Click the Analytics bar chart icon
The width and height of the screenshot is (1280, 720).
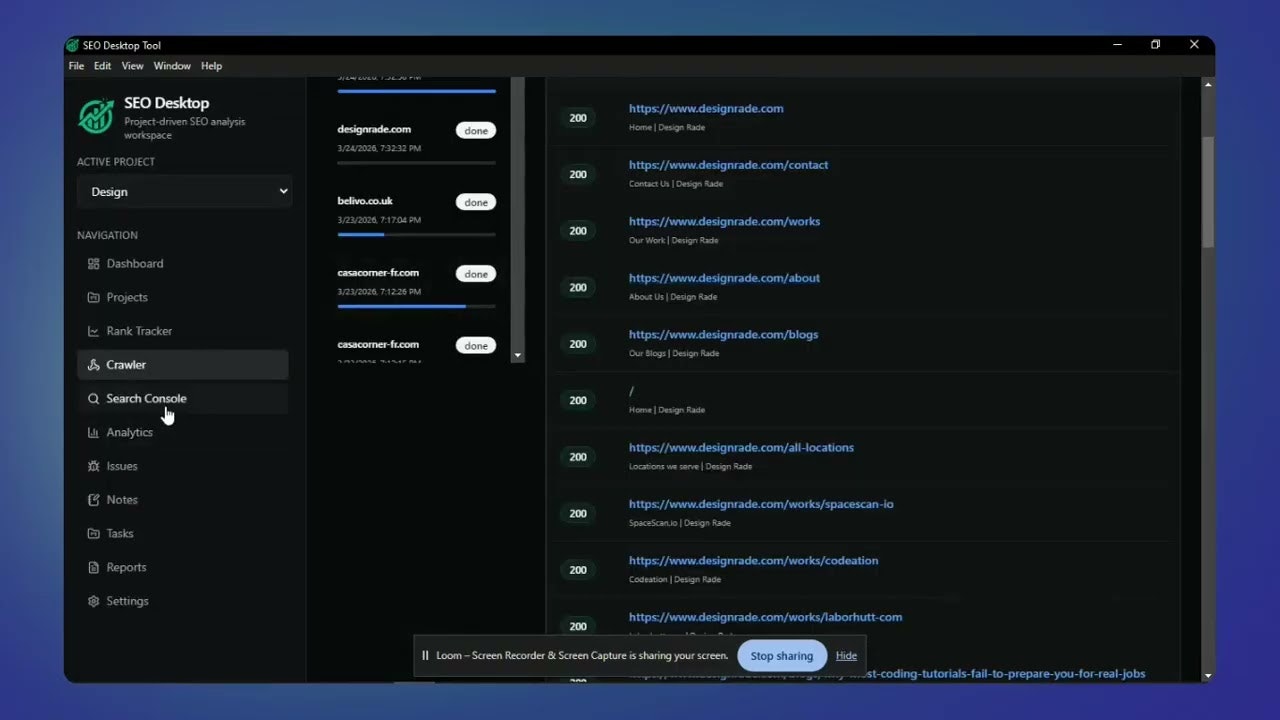click(93, 432)
